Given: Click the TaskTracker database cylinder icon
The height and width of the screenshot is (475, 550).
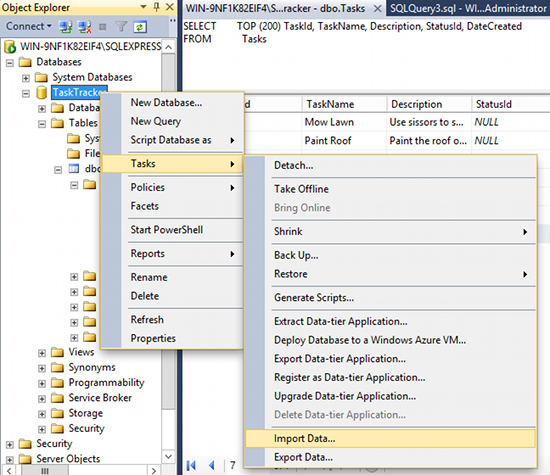Looking at the screenshot, I should 42,93.
